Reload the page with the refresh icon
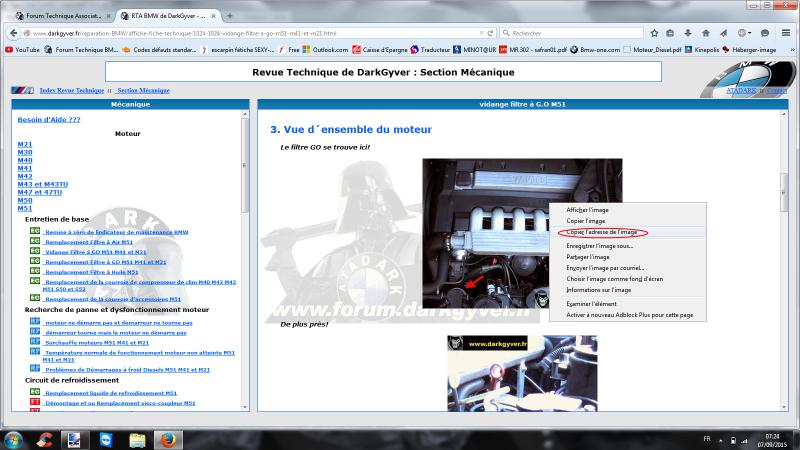 (489, 33)
